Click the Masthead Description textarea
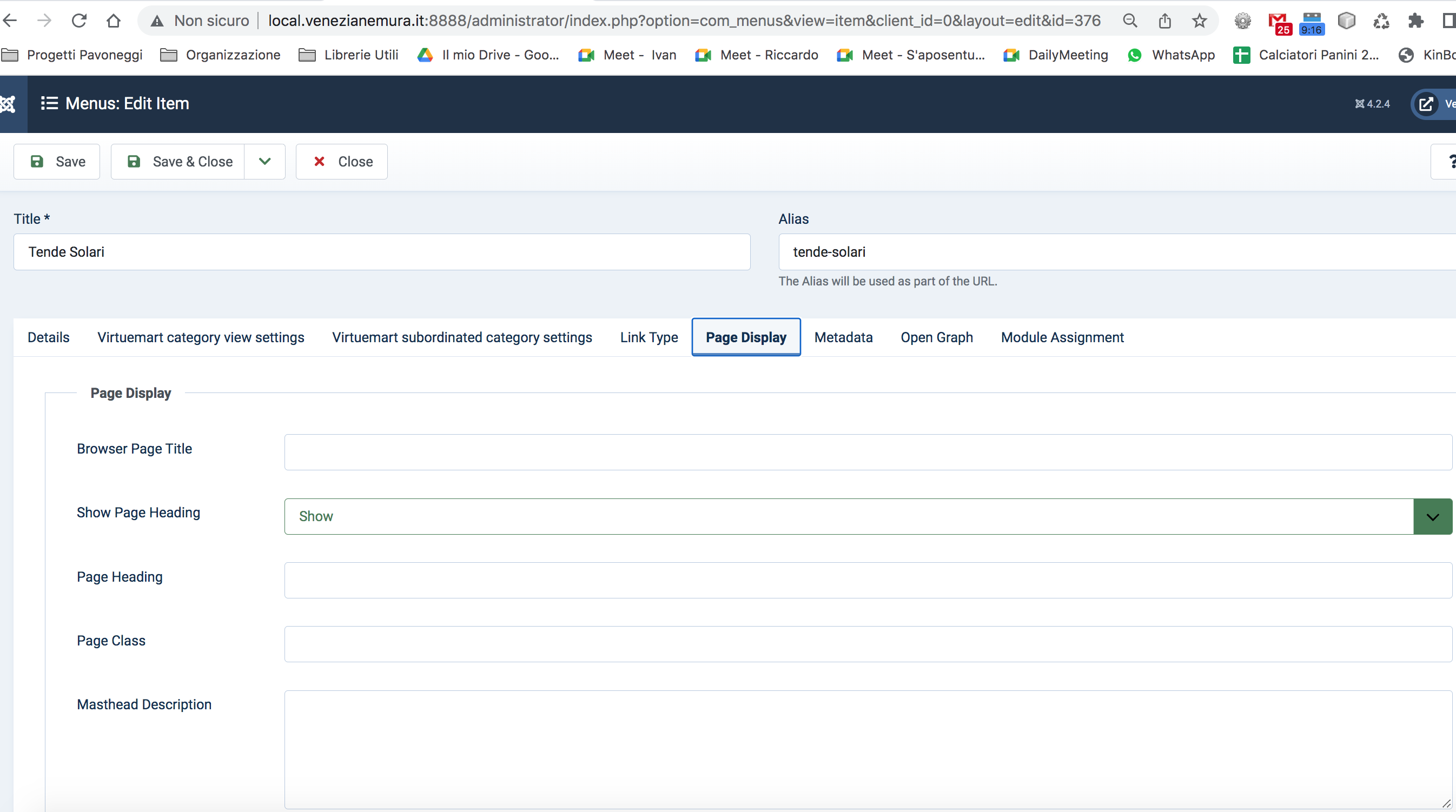The width and height of the screenshot is (1456, 812). pyautogui.click(x=868, y=749)
